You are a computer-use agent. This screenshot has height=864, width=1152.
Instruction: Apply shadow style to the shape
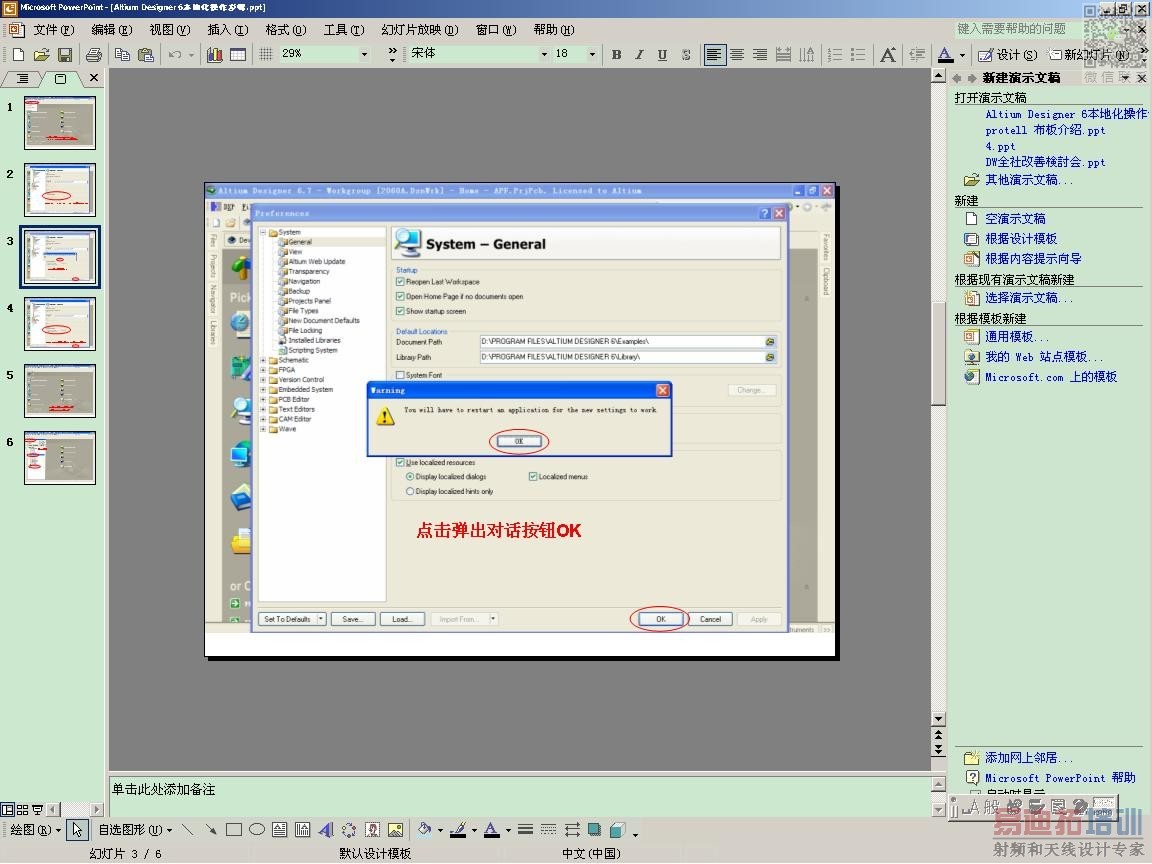(x=594, y=829)
